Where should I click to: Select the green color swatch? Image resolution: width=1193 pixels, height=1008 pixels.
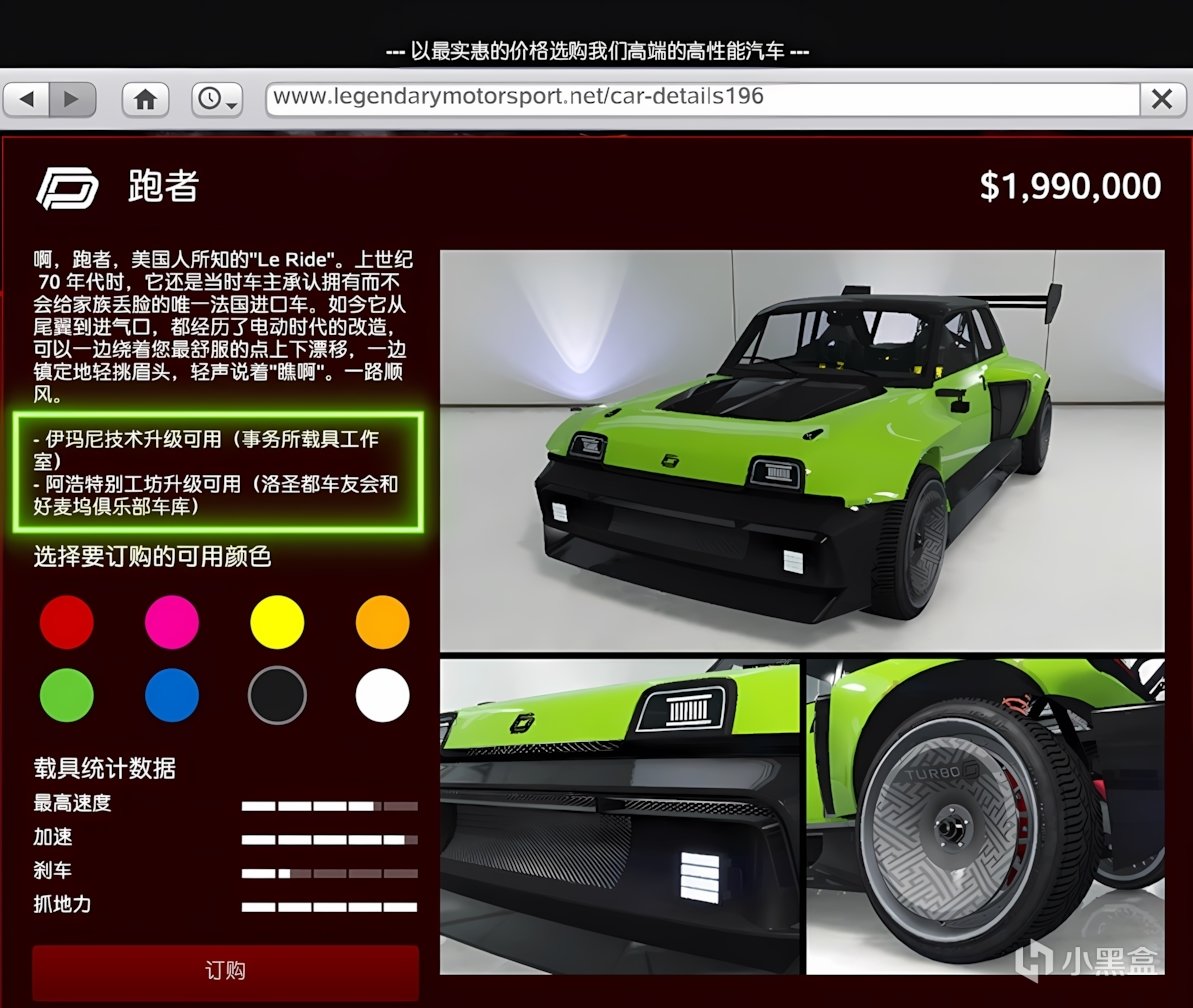pos(67,695)
